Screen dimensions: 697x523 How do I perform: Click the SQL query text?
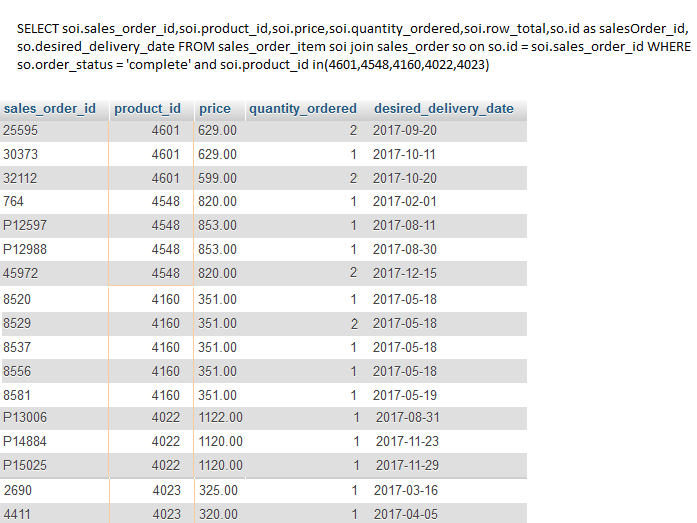point(354,47)
